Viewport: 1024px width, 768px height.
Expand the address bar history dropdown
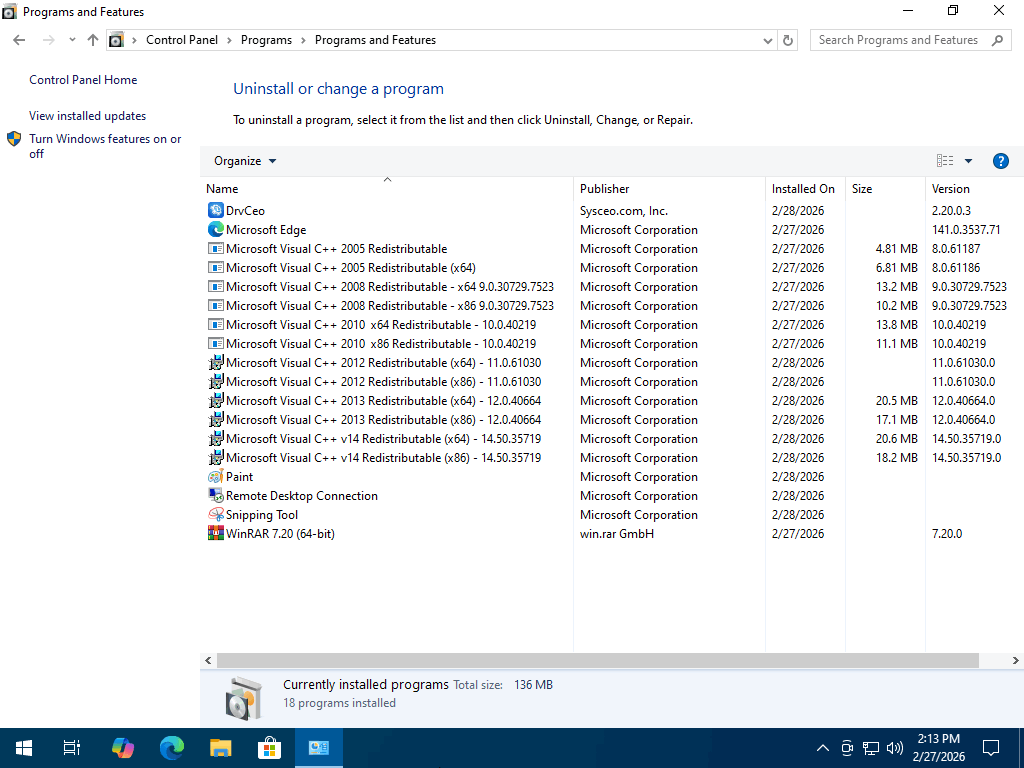[x=767, y=40]
